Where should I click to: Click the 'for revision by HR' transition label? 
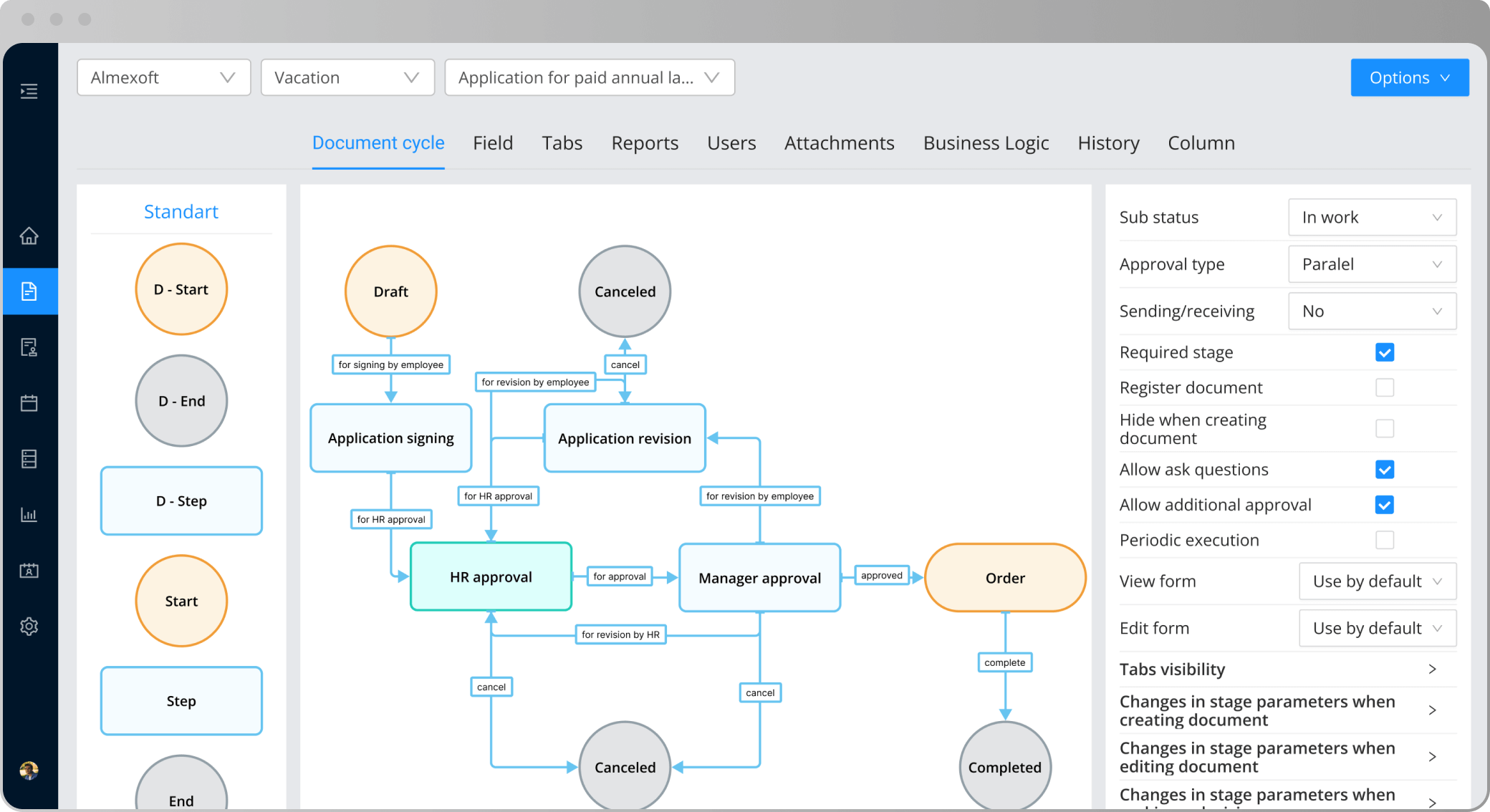tap(620, 634)
